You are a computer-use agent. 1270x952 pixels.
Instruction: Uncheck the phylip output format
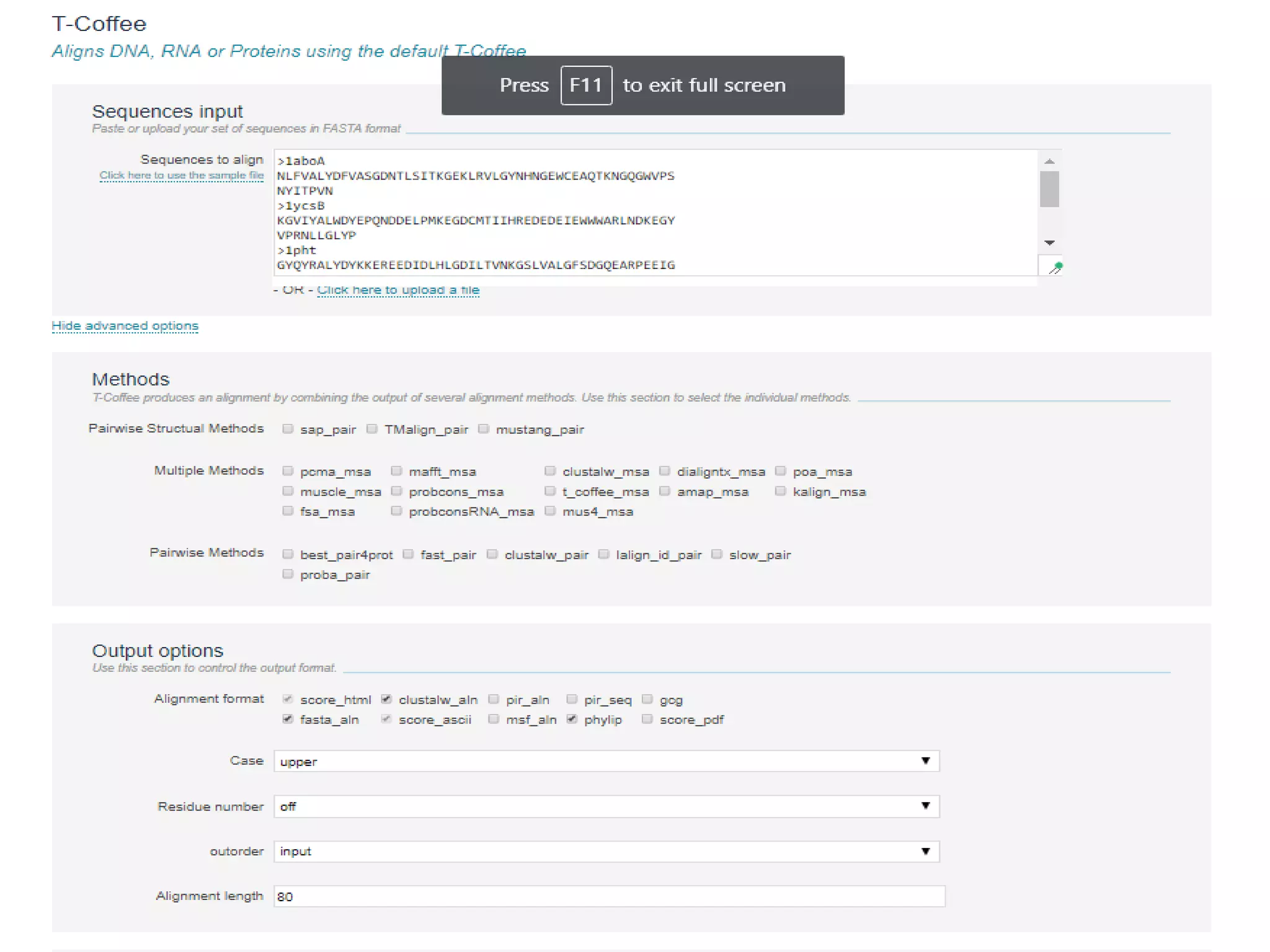click(572, 719)
